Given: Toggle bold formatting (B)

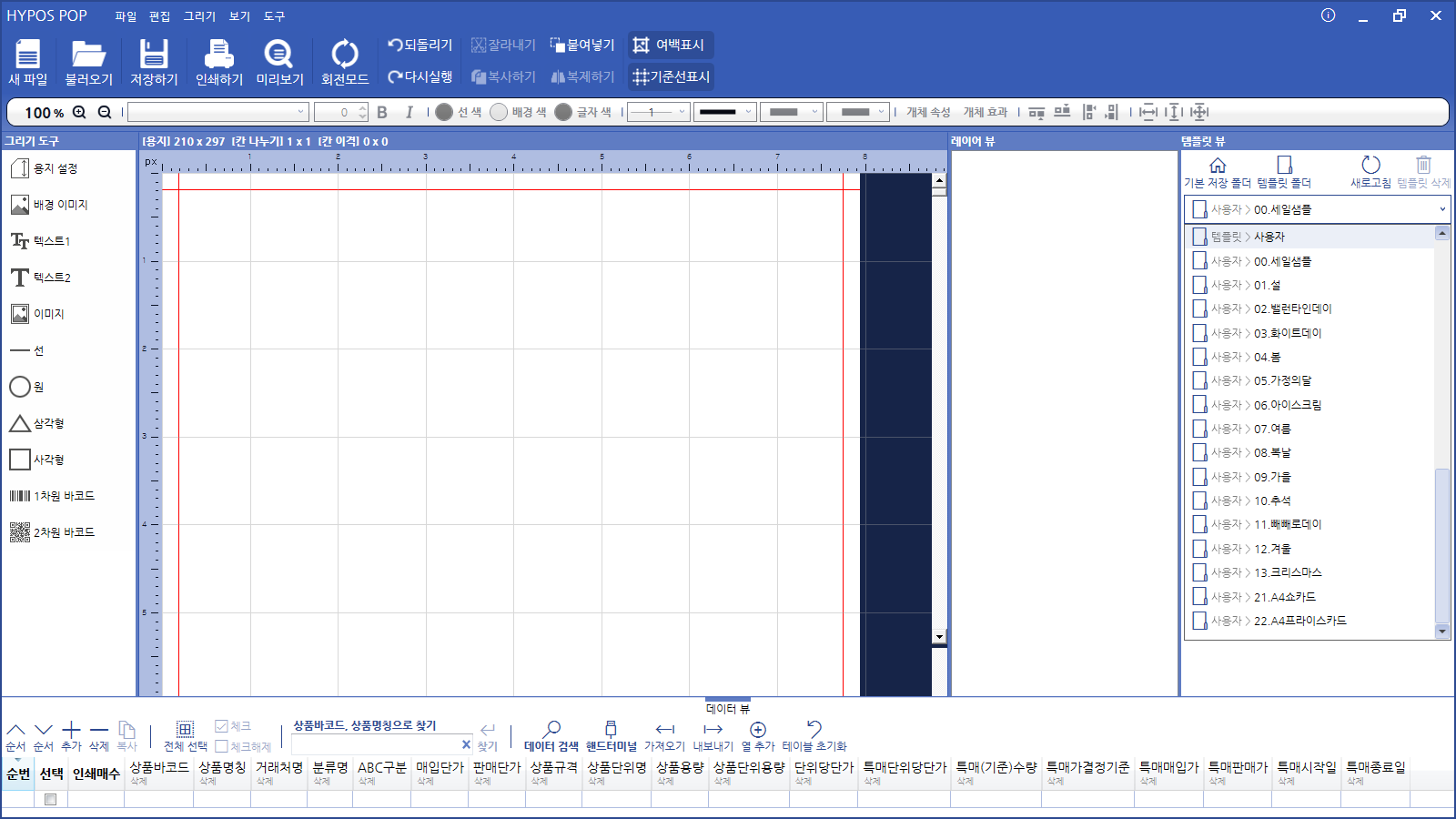Looking at the screenshot, I should [382, 112].
